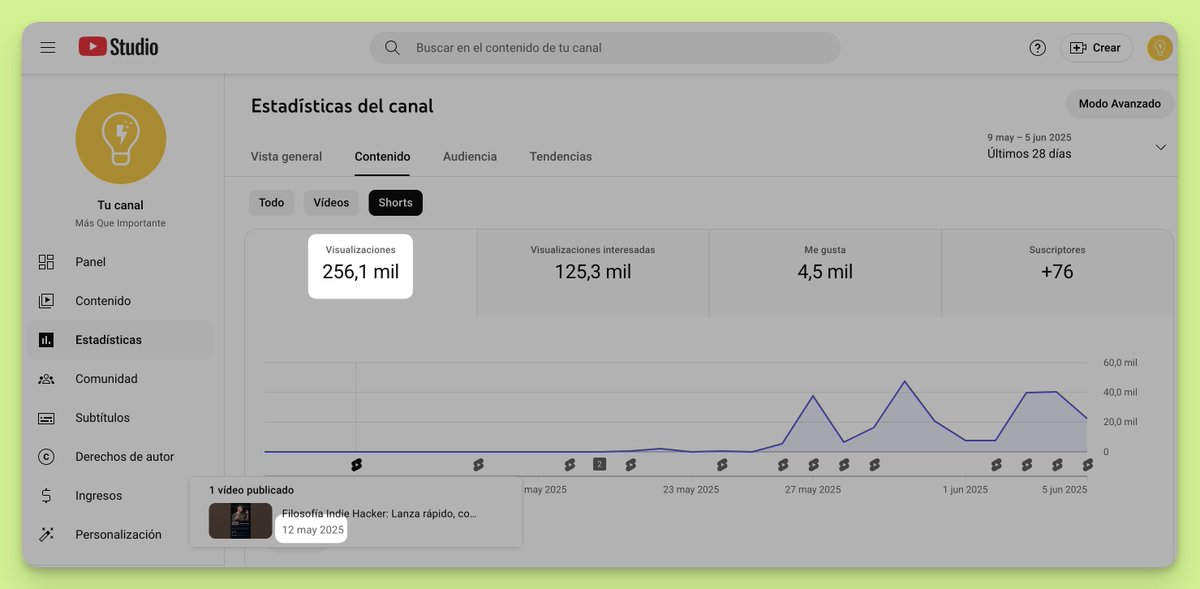This screenshot has height=589, width=1200.
Task: Open Modo Avanzado analytics
Action: (x=1119, y=103)
